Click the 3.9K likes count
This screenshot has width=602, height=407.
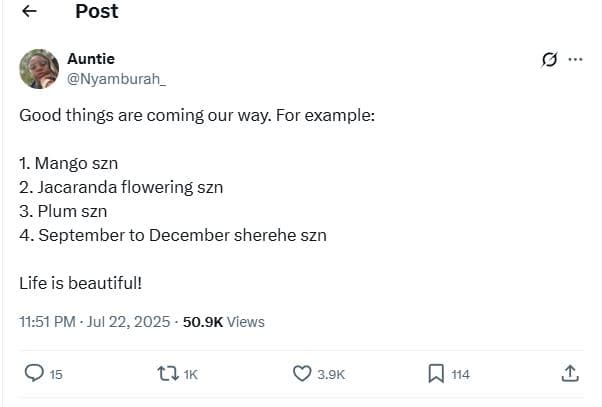pos(331,374)
